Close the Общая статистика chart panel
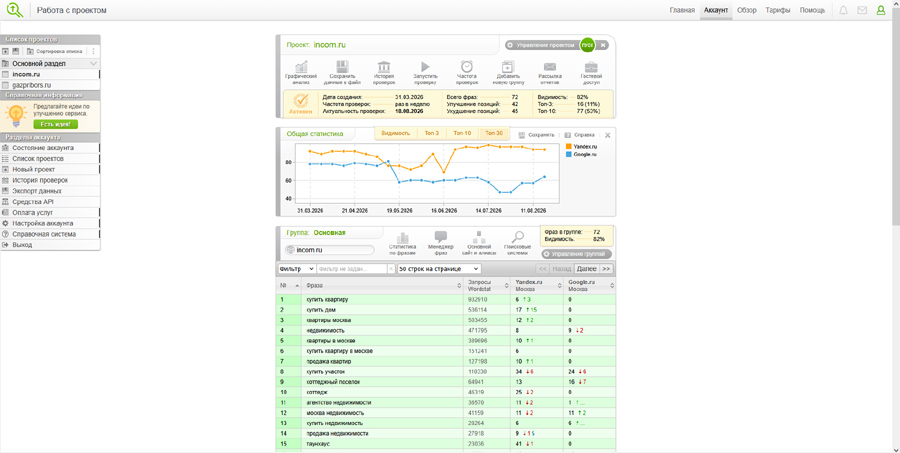 (x=608, y=135)
